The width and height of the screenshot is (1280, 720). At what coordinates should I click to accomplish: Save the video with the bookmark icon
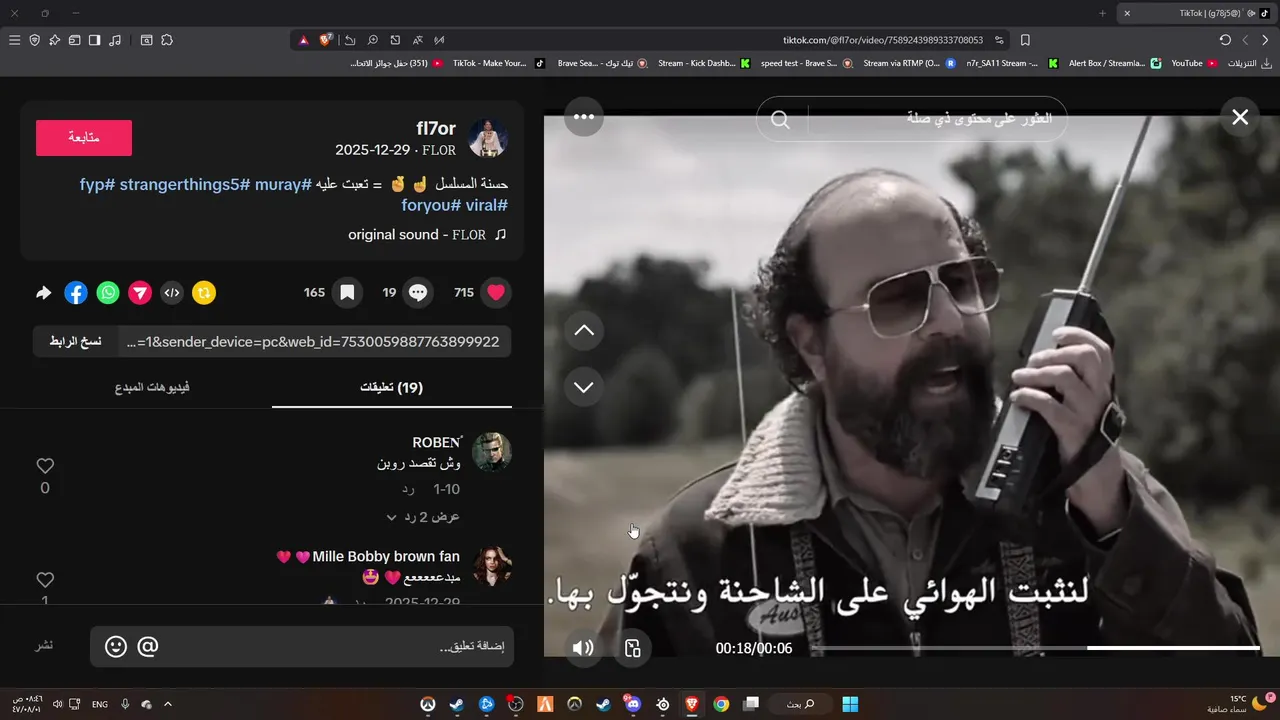[347, 293]
